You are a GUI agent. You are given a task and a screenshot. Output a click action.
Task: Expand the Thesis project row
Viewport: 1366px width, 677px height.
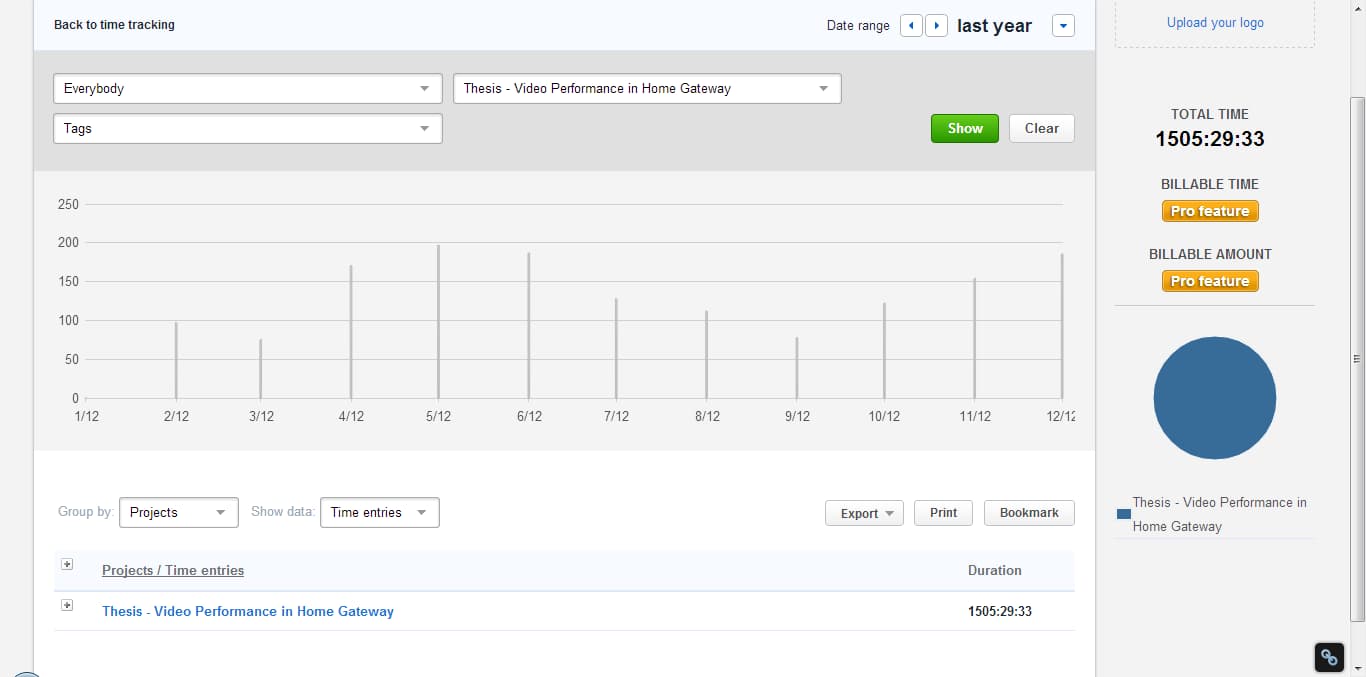click(67, 605)
